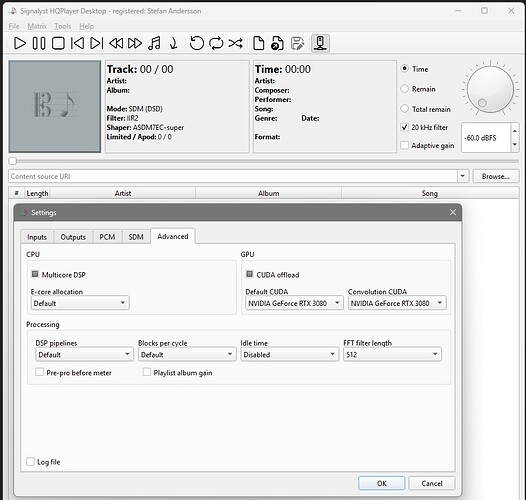Enable Pre-pro before meter
The width and height of the screenshot is (526, 500).
point(40,372)
